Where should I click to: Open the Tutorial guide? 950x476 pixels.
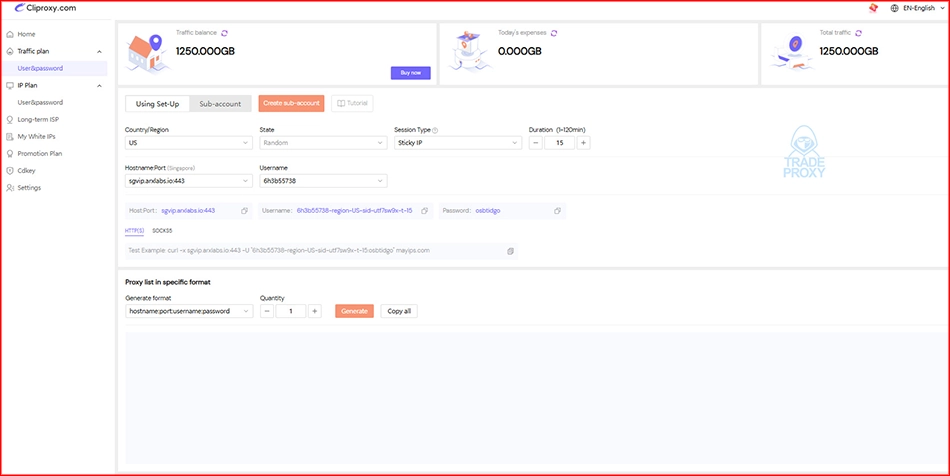click(352, 103)
